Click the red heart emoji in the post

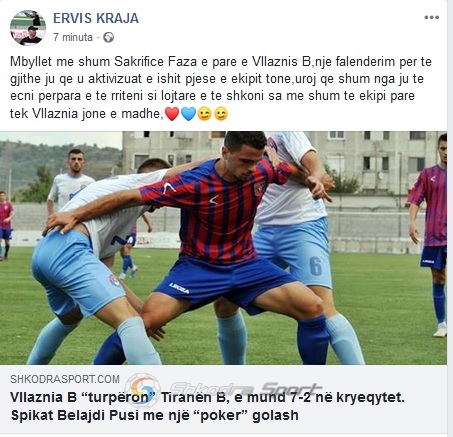click(172, 114)
